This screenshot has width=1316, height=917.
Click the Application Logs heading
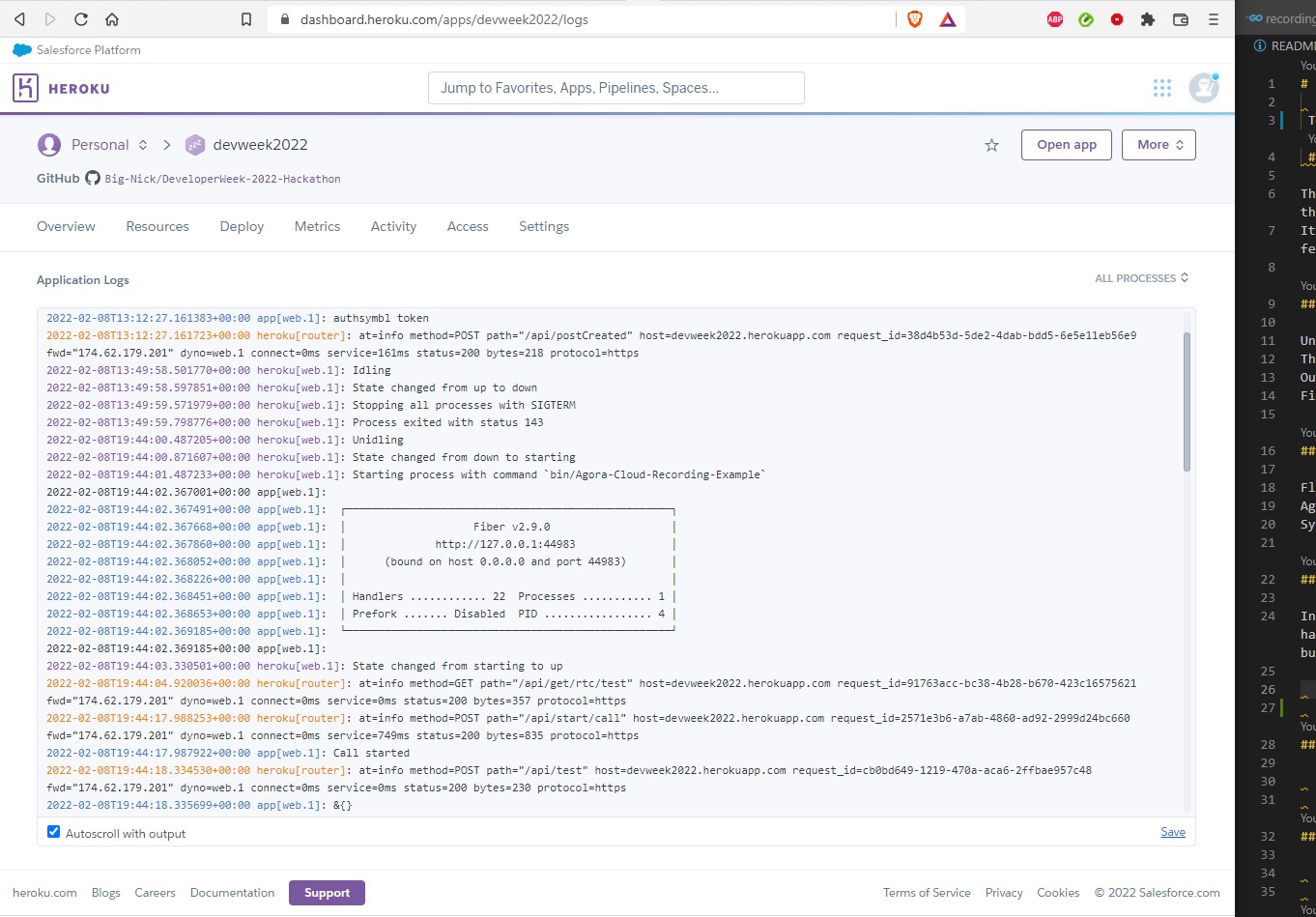click(x=82, y=280)
